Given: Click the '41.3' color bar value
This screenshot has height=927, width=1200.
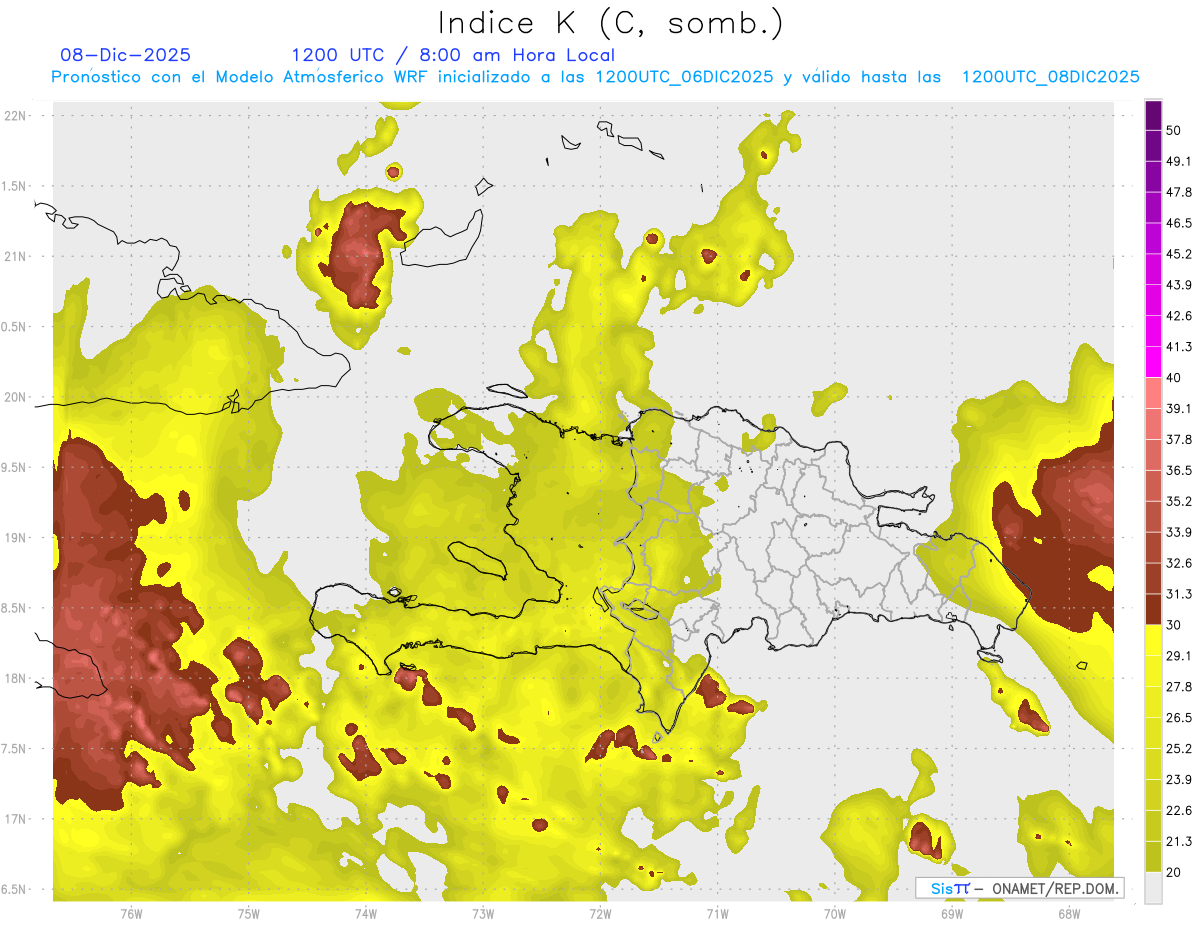Looking at the screenshot, I should tap(1179, 347).
